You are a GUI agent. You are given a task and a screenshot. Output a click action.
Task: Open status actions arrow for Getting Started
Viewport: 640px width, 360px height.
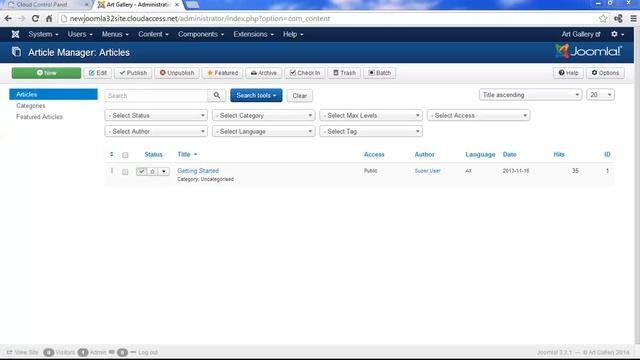pos(164,171)
